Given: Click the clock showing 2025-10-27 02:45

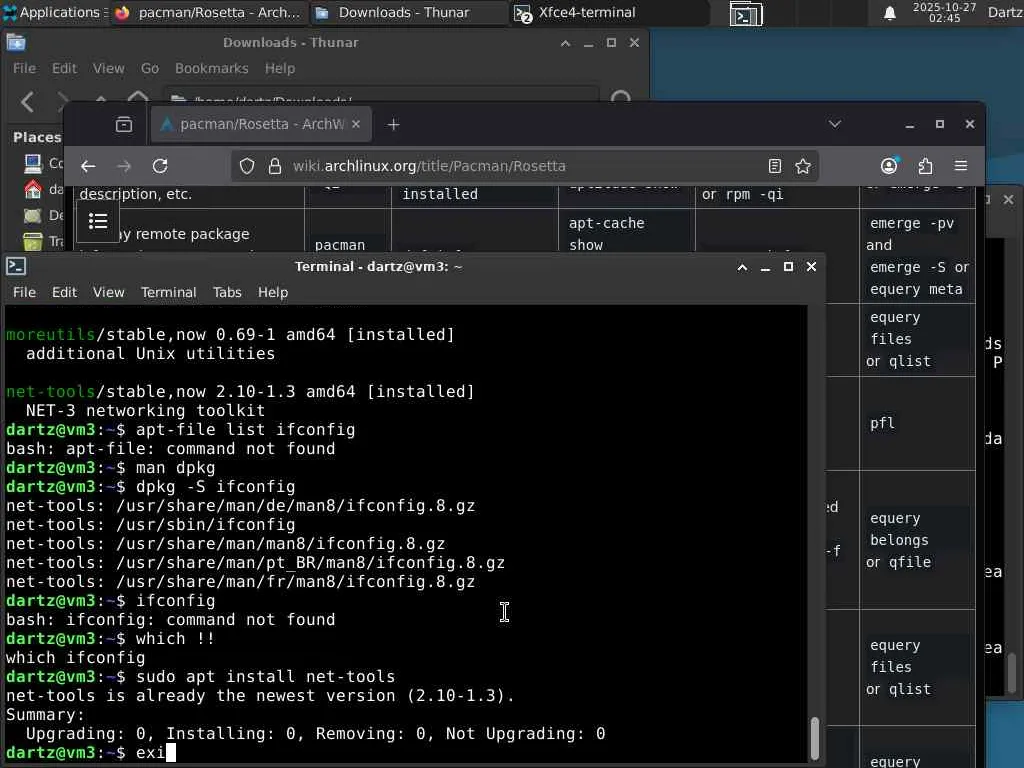Looking at the screenshot, I should pos(944,12).
